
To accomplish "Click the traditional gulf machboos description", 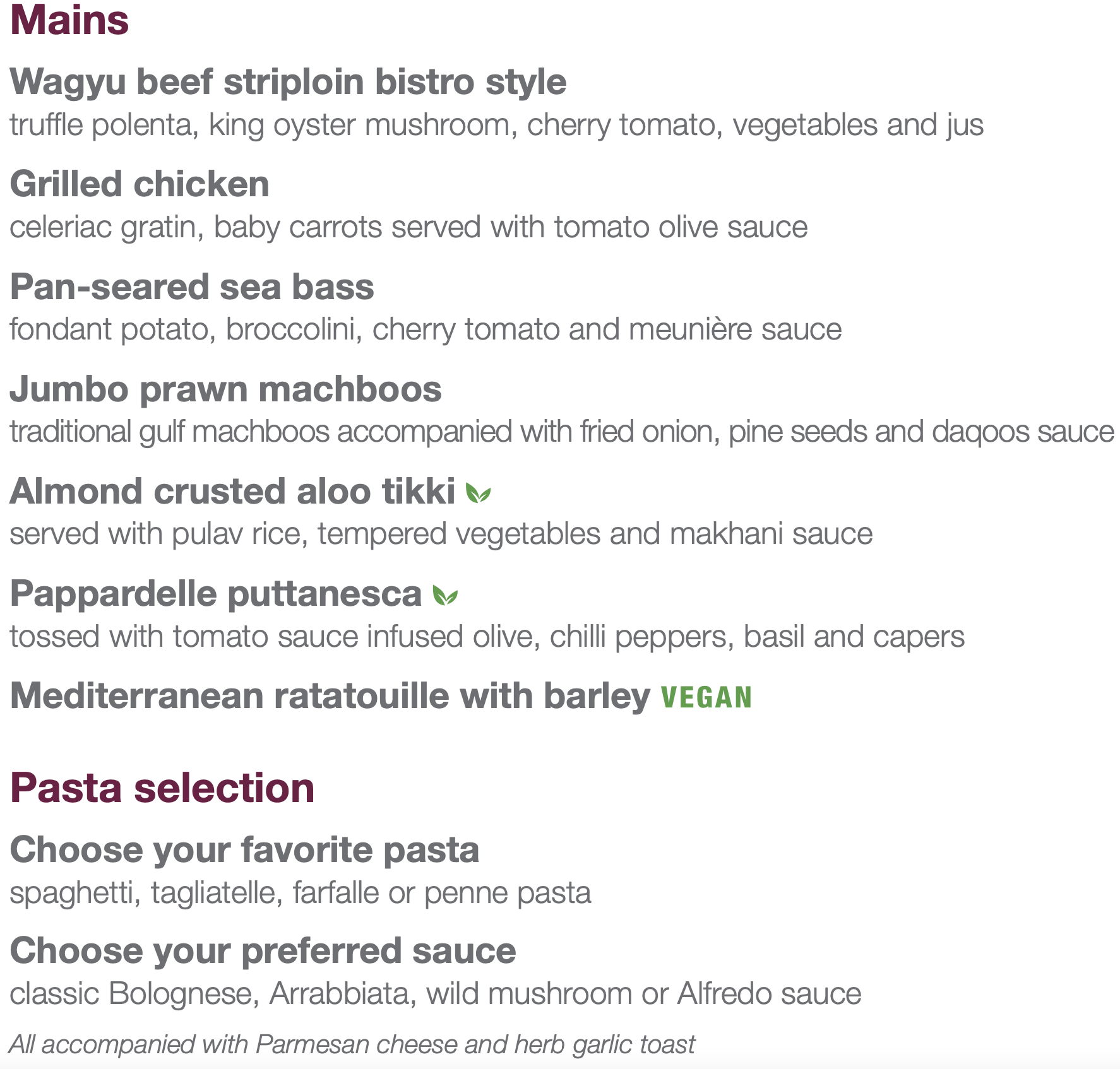I will point(561,432).
